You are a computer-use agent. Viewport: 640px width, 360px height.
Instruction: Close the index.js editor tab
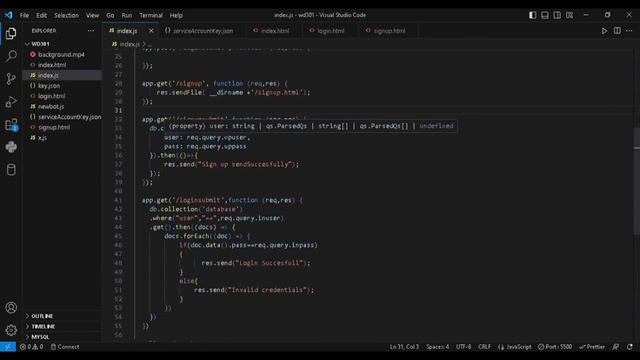pos(151,31)
